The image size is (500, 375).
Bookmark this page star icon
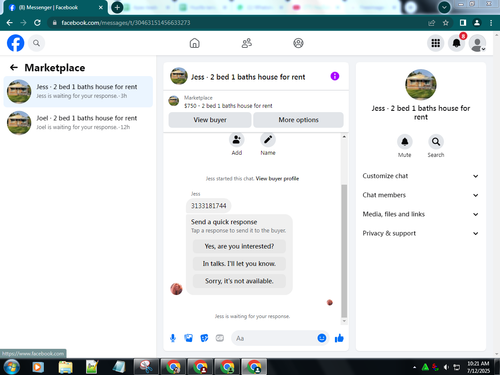tap(446, 23)
